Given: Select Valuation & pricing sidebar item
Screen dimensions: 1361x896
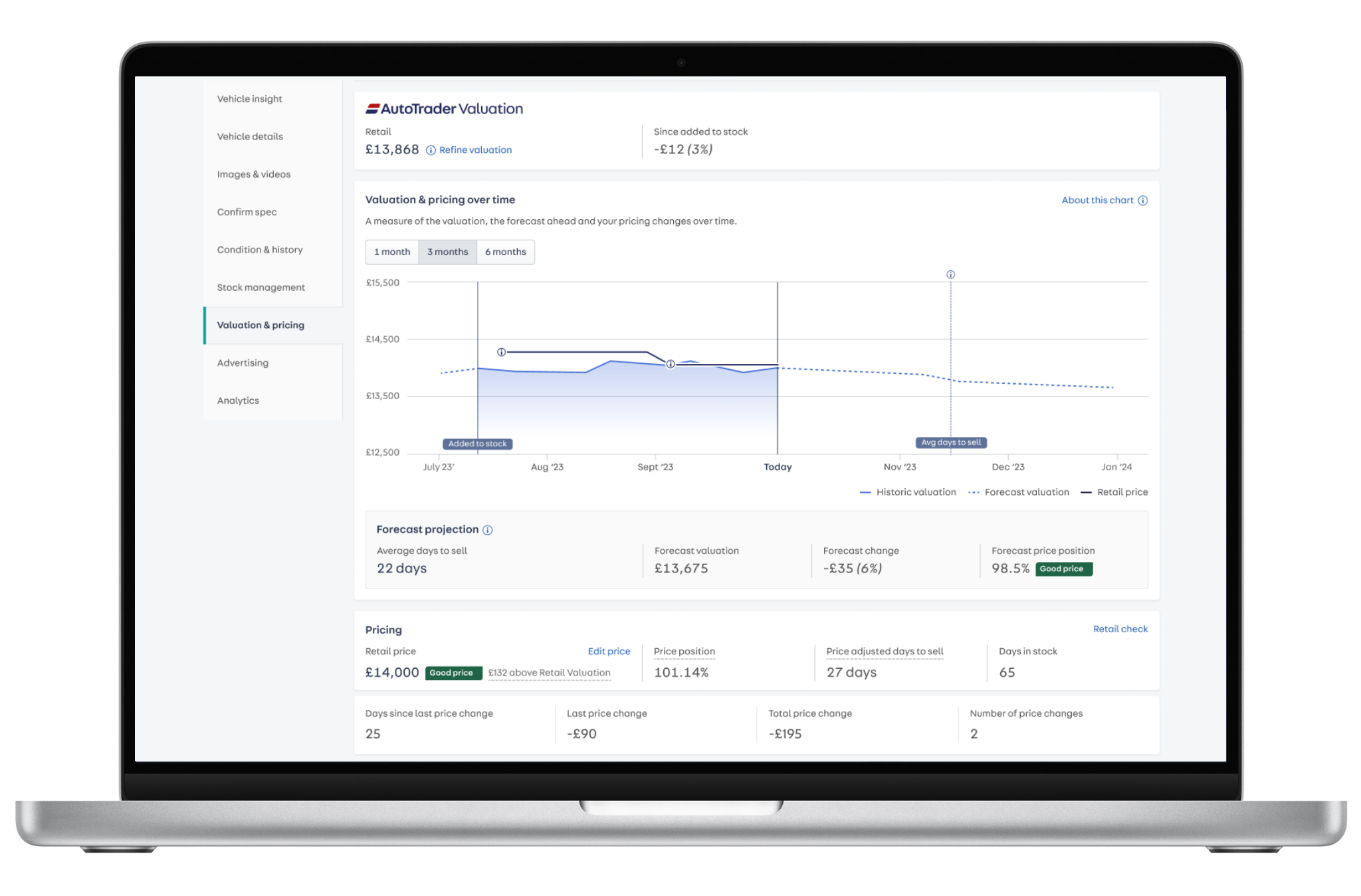Looking at the screenshot, I should point(272,325).
